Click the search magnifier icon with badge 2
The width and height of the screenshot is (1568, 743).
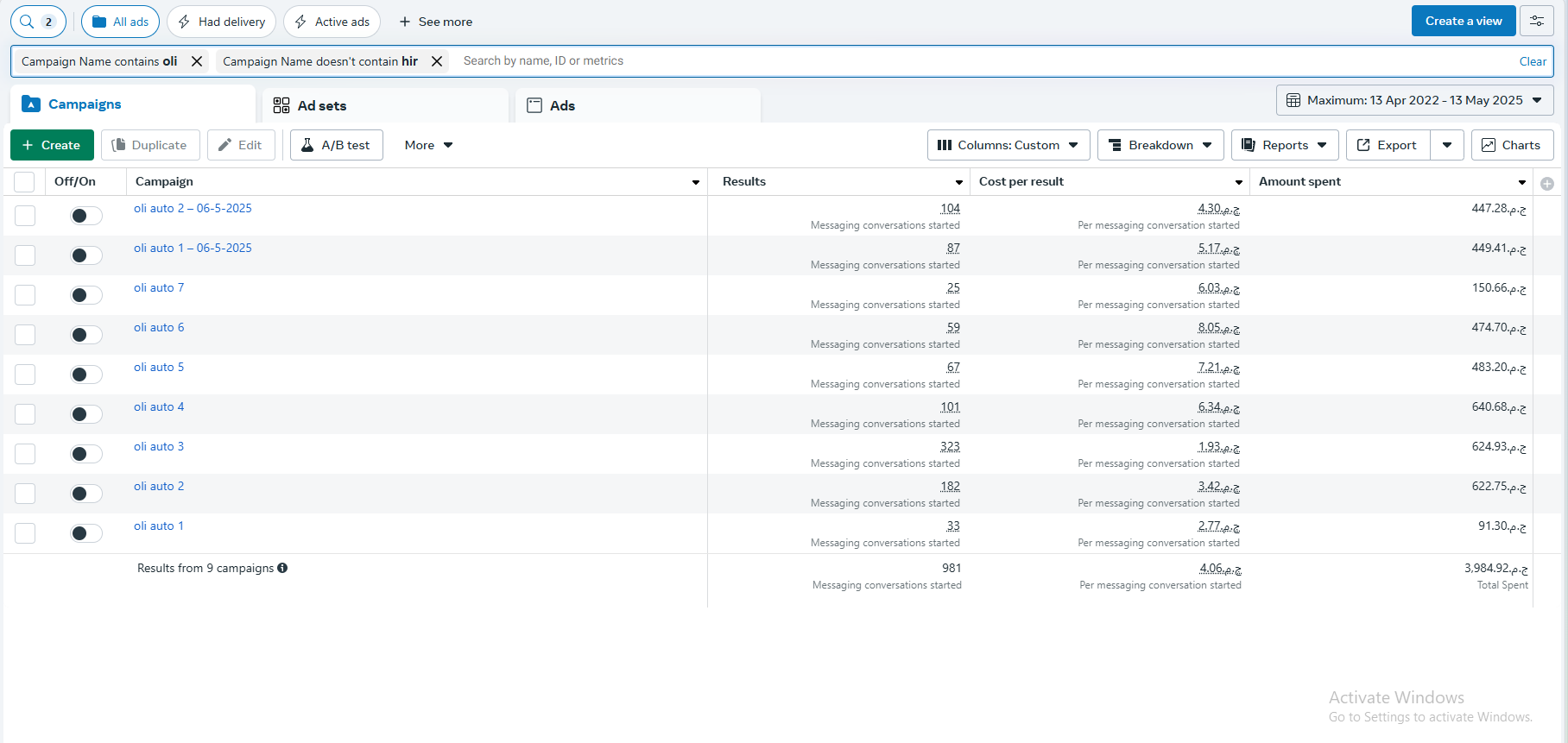(38, 22)
